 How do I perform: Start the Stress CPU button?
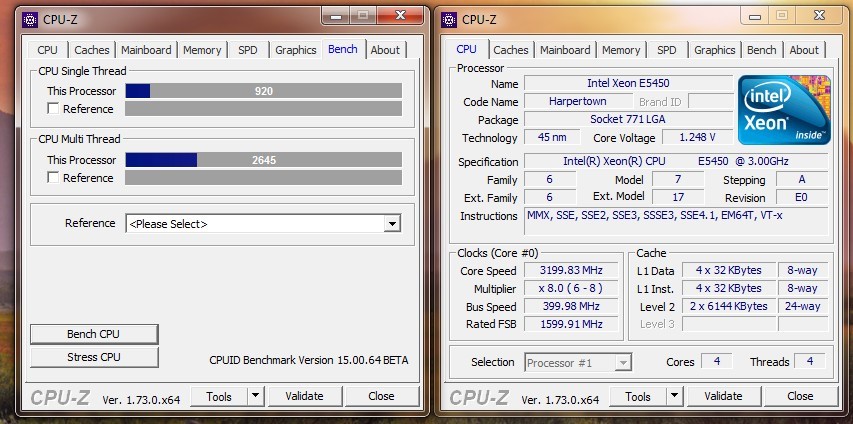point(94,357)
